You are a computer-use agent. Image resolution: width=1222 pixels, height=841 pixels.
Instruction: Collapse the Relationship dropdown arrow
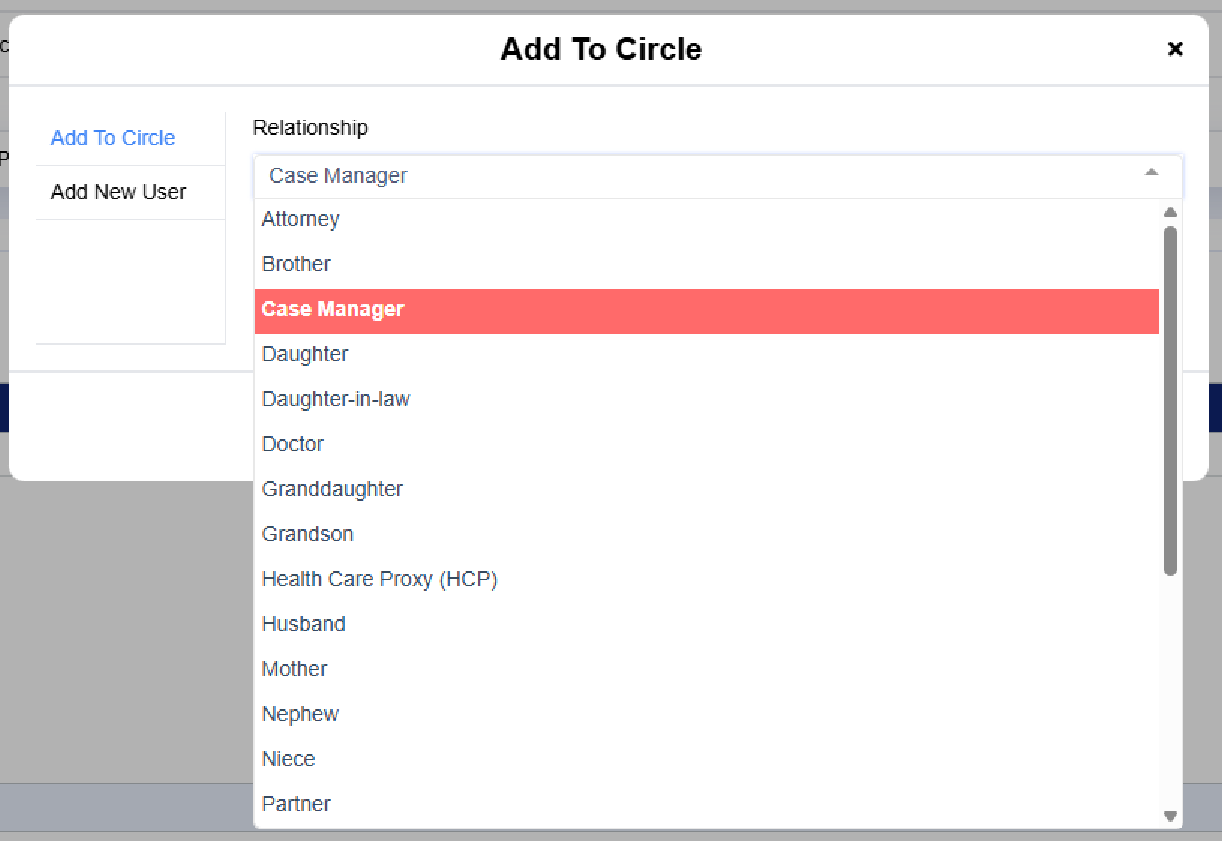[x=1151, y=174]
